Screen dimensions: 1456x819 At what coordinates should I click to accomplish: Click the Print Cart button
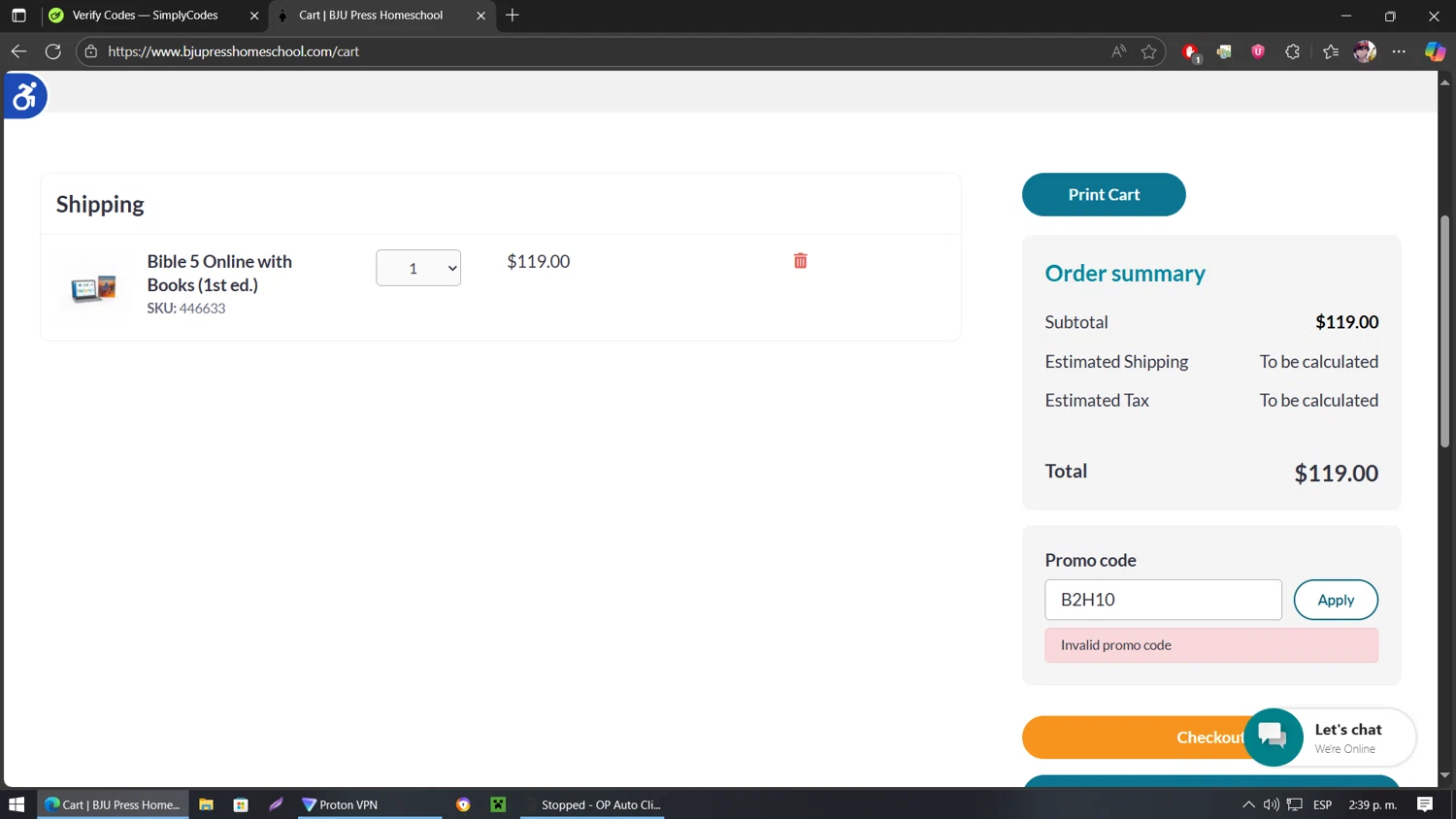coord(1104,194)
